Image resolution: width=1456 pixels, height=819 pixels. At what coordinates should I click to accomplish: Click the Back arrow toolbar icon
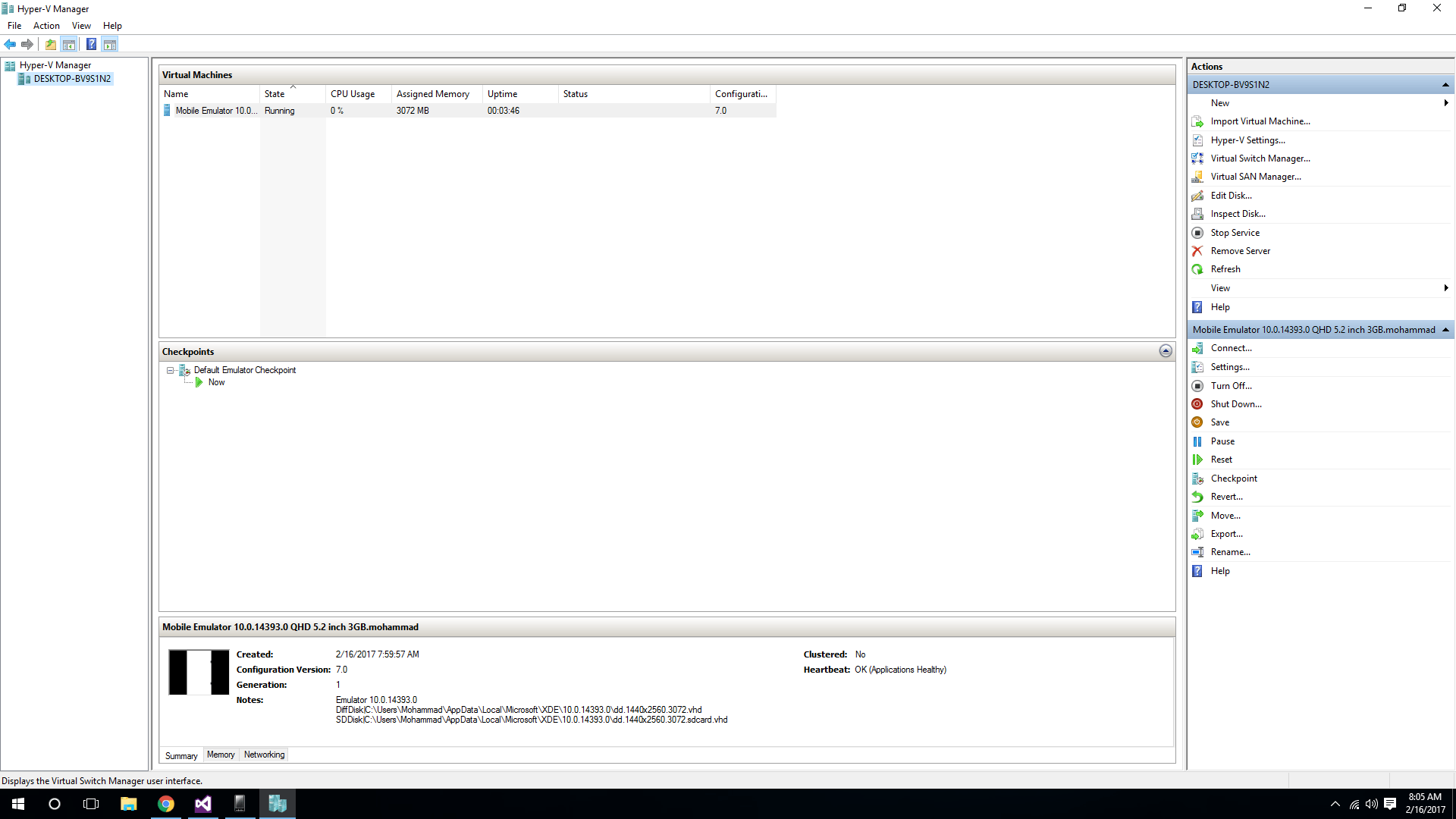tap(10, 45)
